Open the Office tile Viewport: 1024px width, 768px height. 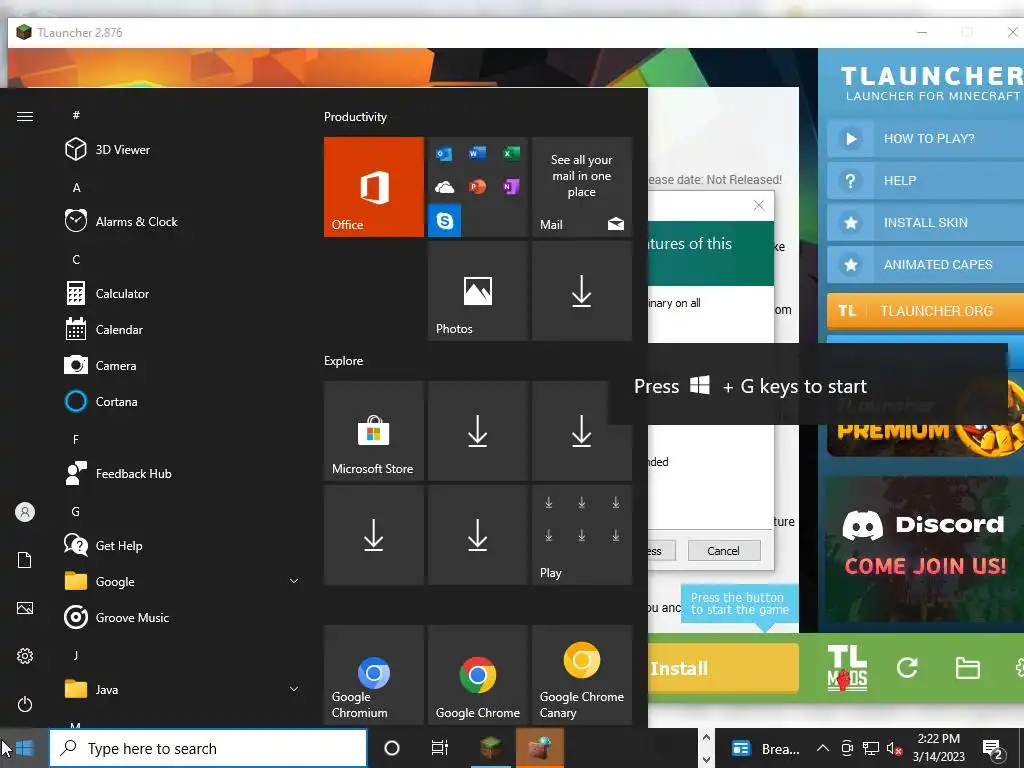tap(374, 187)
